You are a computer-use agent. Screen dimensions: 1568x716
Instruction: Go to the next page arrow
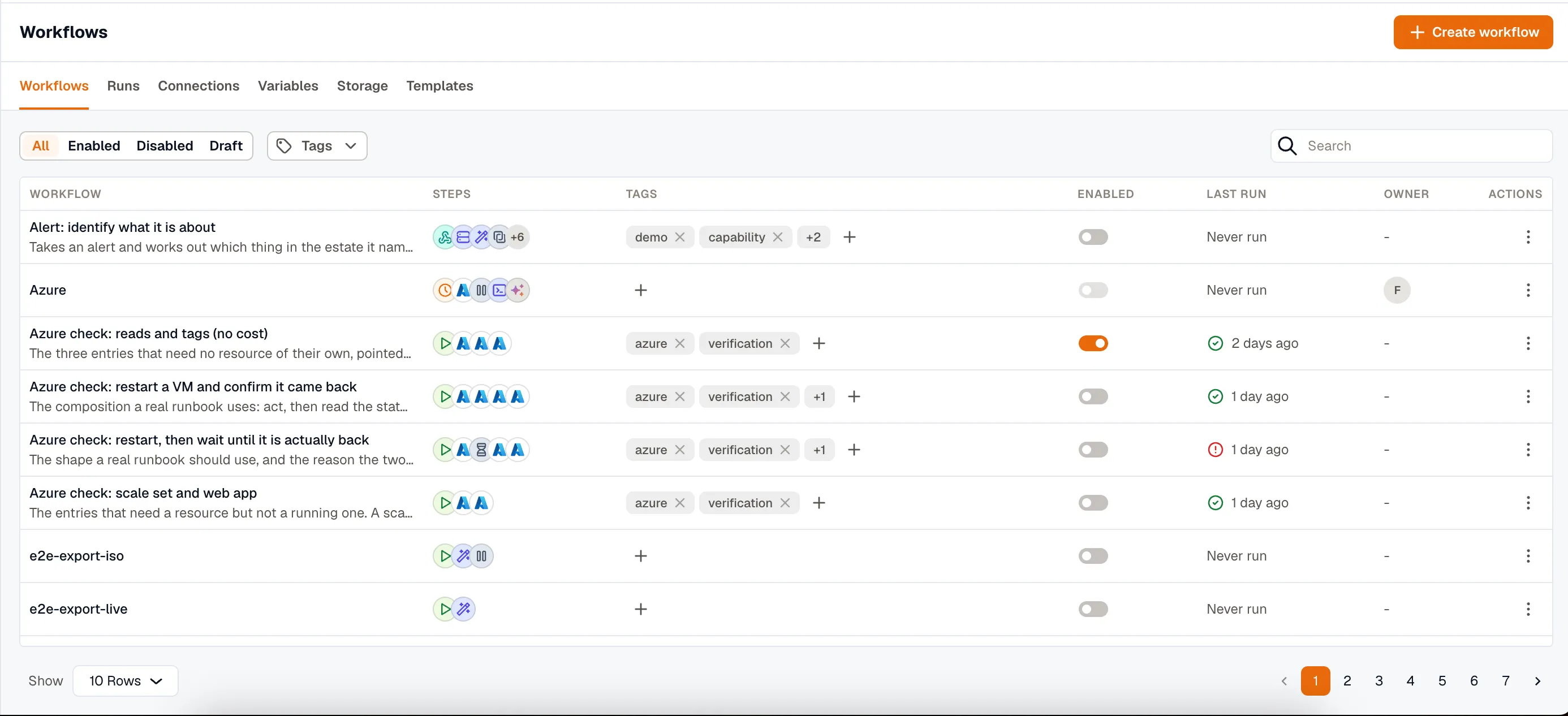click(1537, 681)
